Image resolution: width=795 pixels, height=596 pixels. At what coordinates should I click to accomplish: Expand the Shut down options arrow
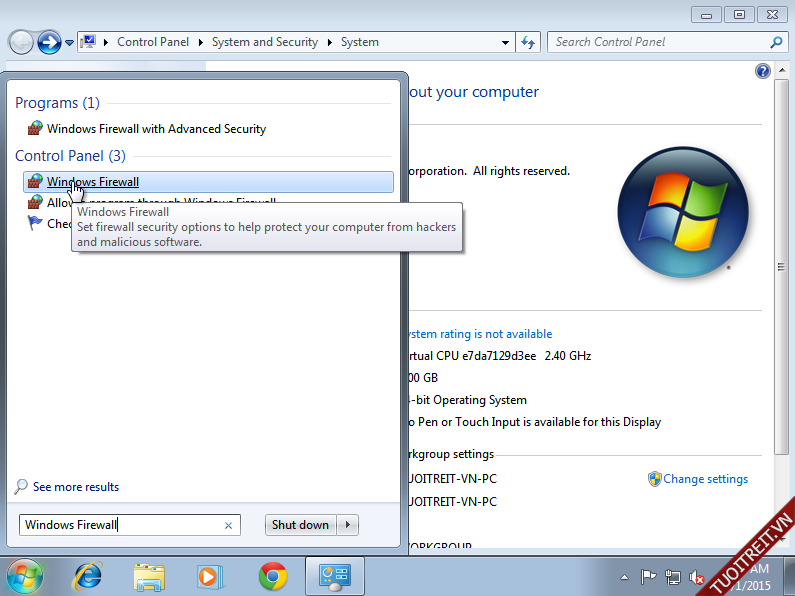347,525
